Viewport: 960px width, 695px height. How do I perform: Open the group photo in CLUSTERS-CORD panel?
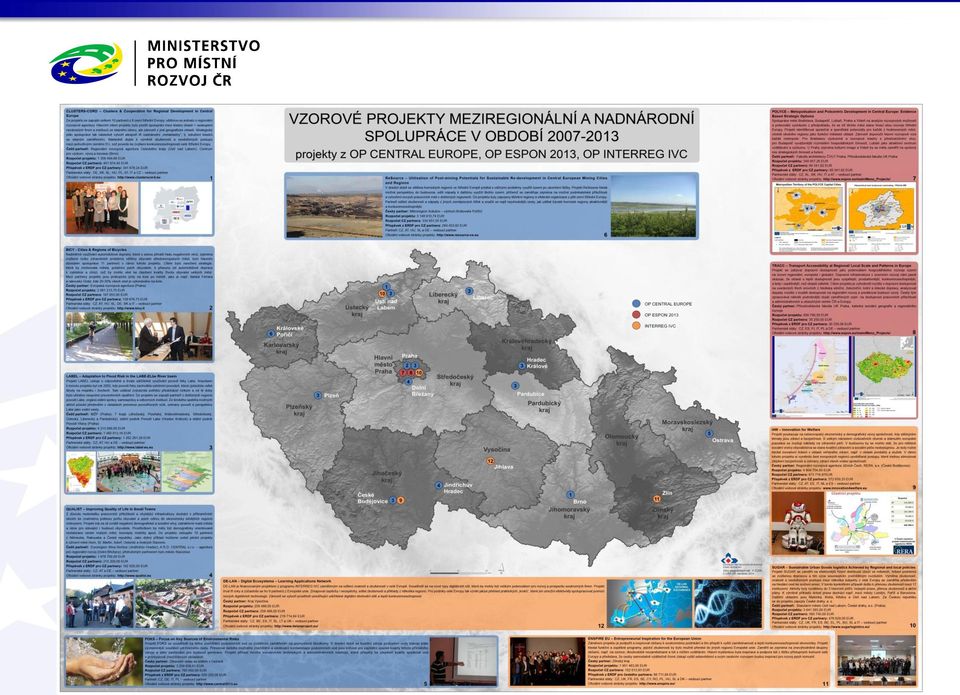(102, 208)
